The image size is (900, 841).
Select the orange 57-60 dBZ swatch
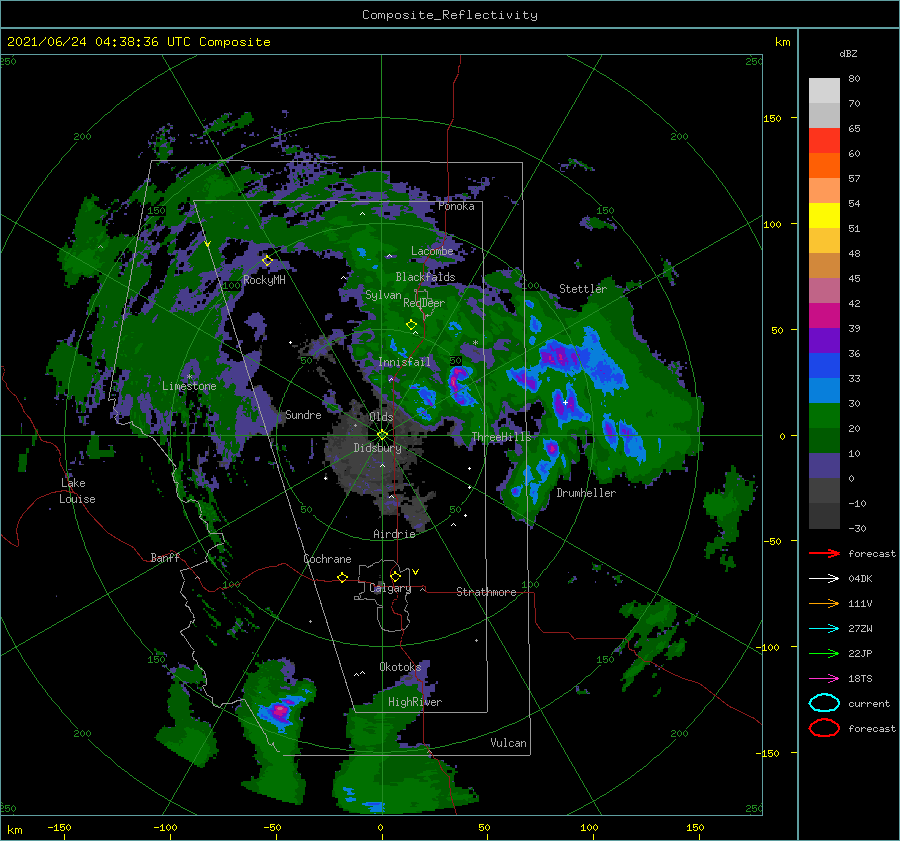(824, 165)
